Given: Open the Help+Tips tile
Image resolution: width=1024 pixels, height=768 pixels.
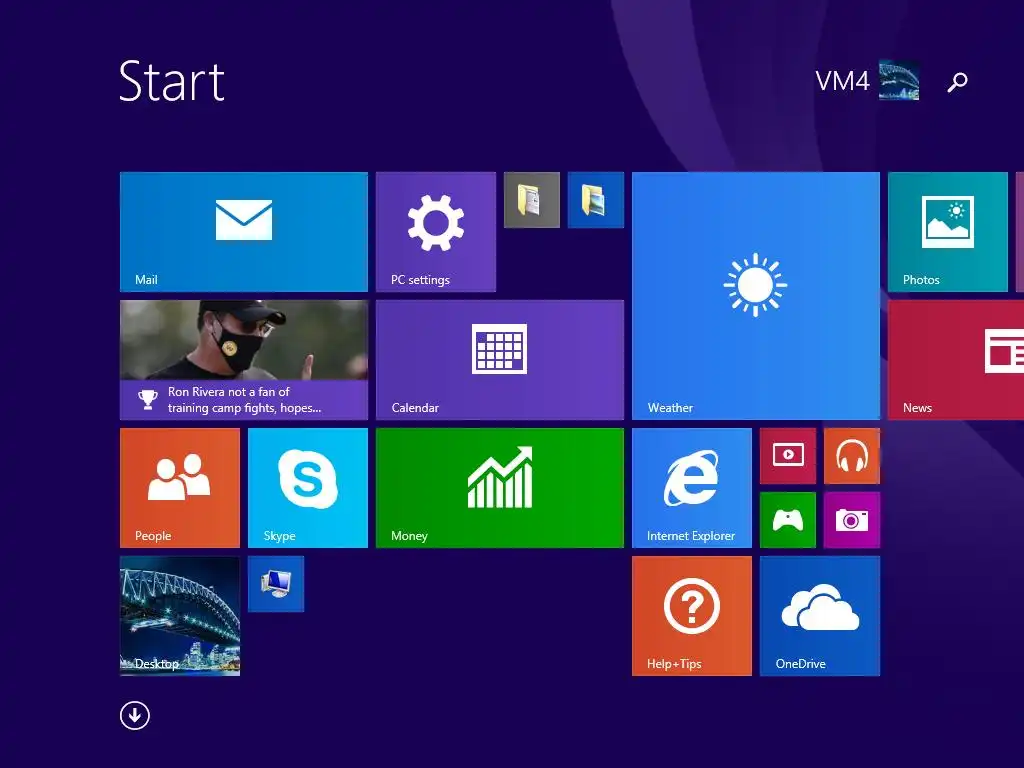Looking at the screenshot, I should (x=692, y=616).
